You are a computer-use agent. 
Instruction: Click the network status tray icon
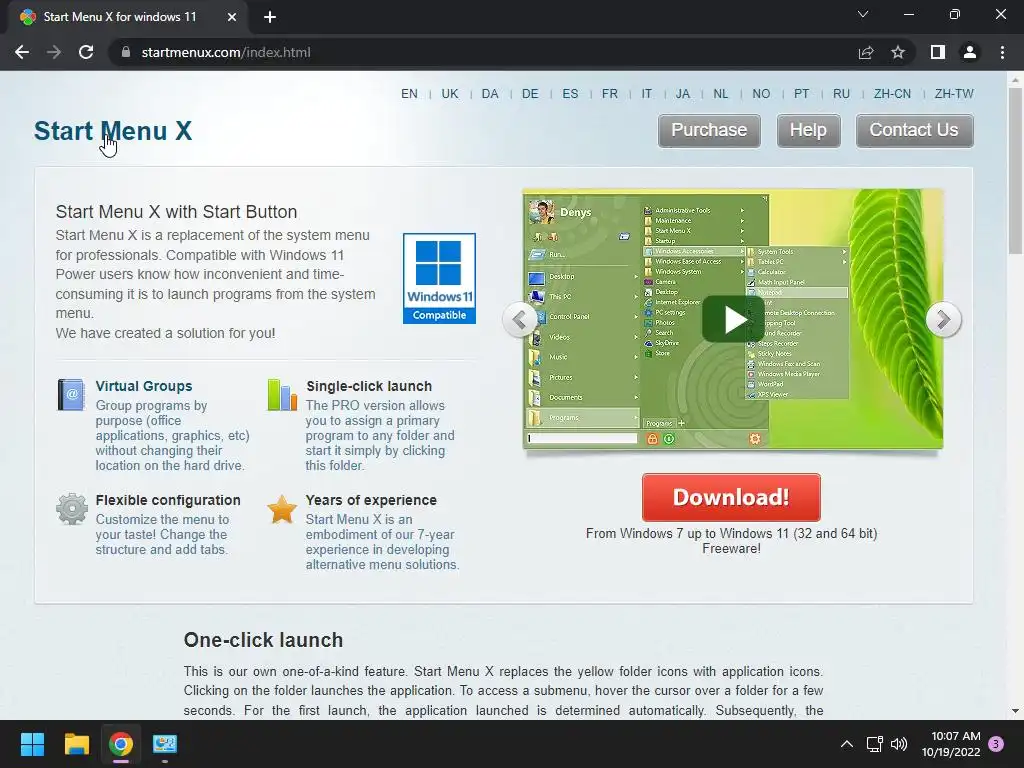click(x=874, y=744)
